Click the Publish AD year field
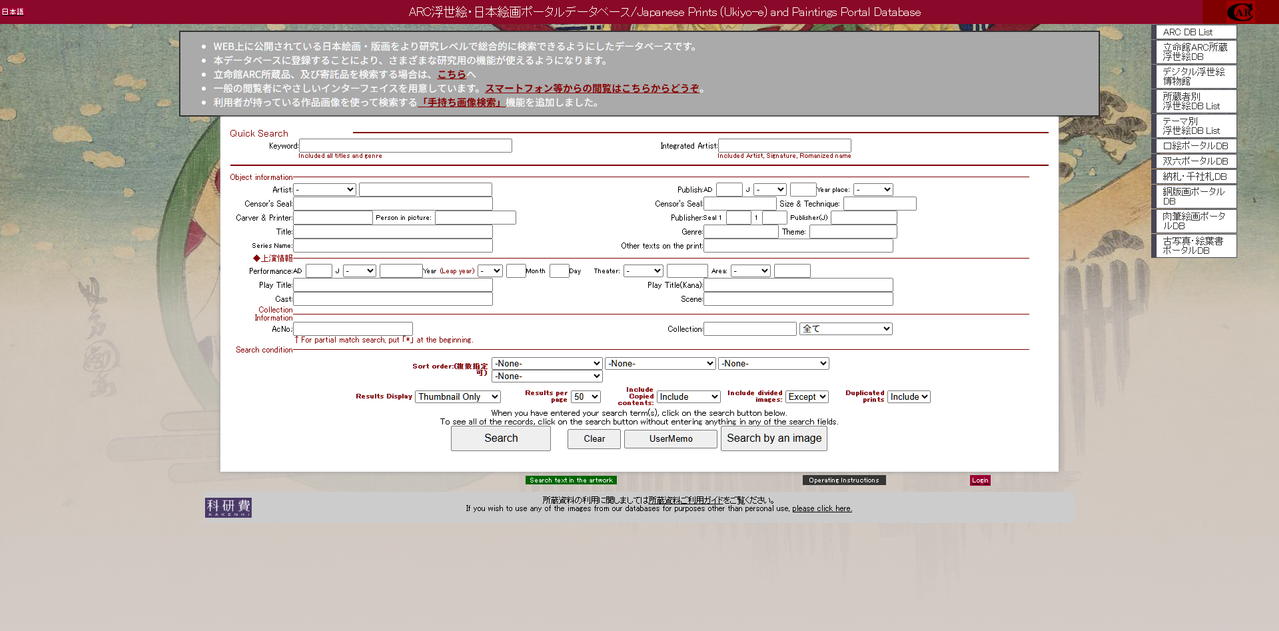This screenshot has height=631, width=1279. [x=730, y=189]
